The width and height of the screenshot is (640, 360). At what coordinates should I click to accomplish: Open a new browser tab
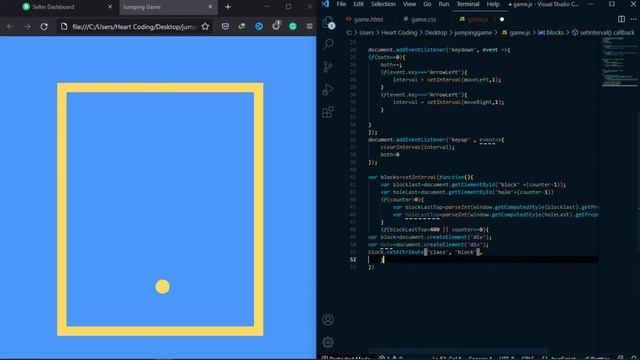point(228,7)
